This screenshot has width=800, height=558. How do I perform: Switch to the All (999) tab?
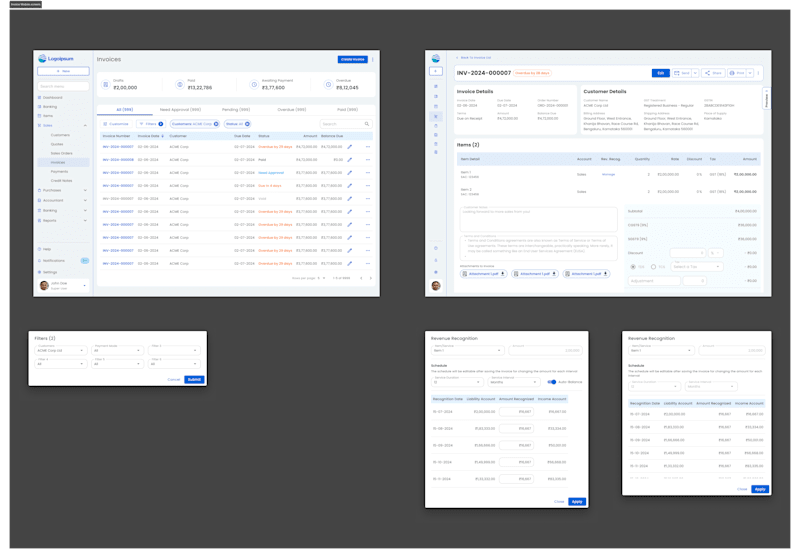pos(124,110)
